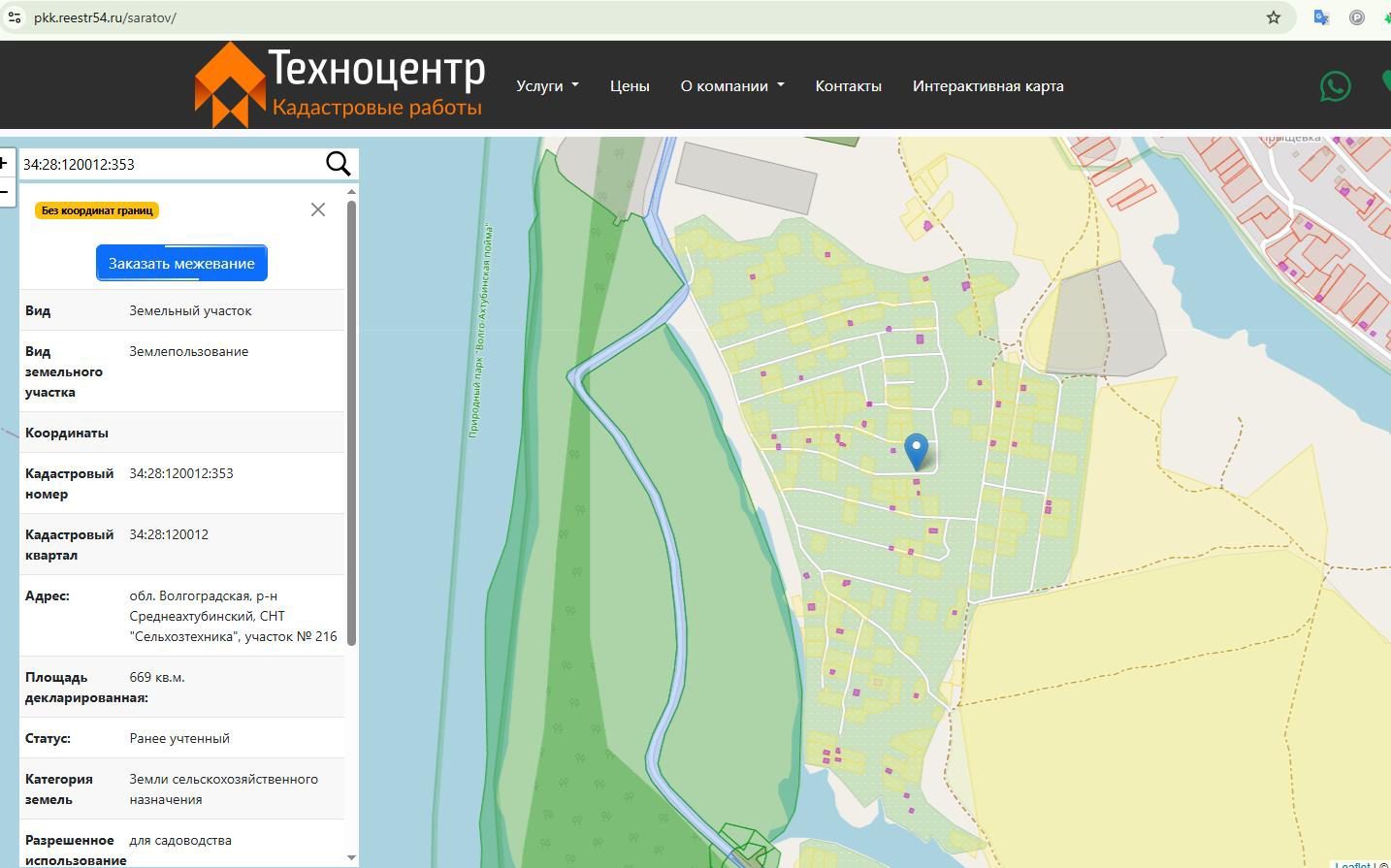
Task: Click the Категория земель label
Action: click(x=59, y=789)
